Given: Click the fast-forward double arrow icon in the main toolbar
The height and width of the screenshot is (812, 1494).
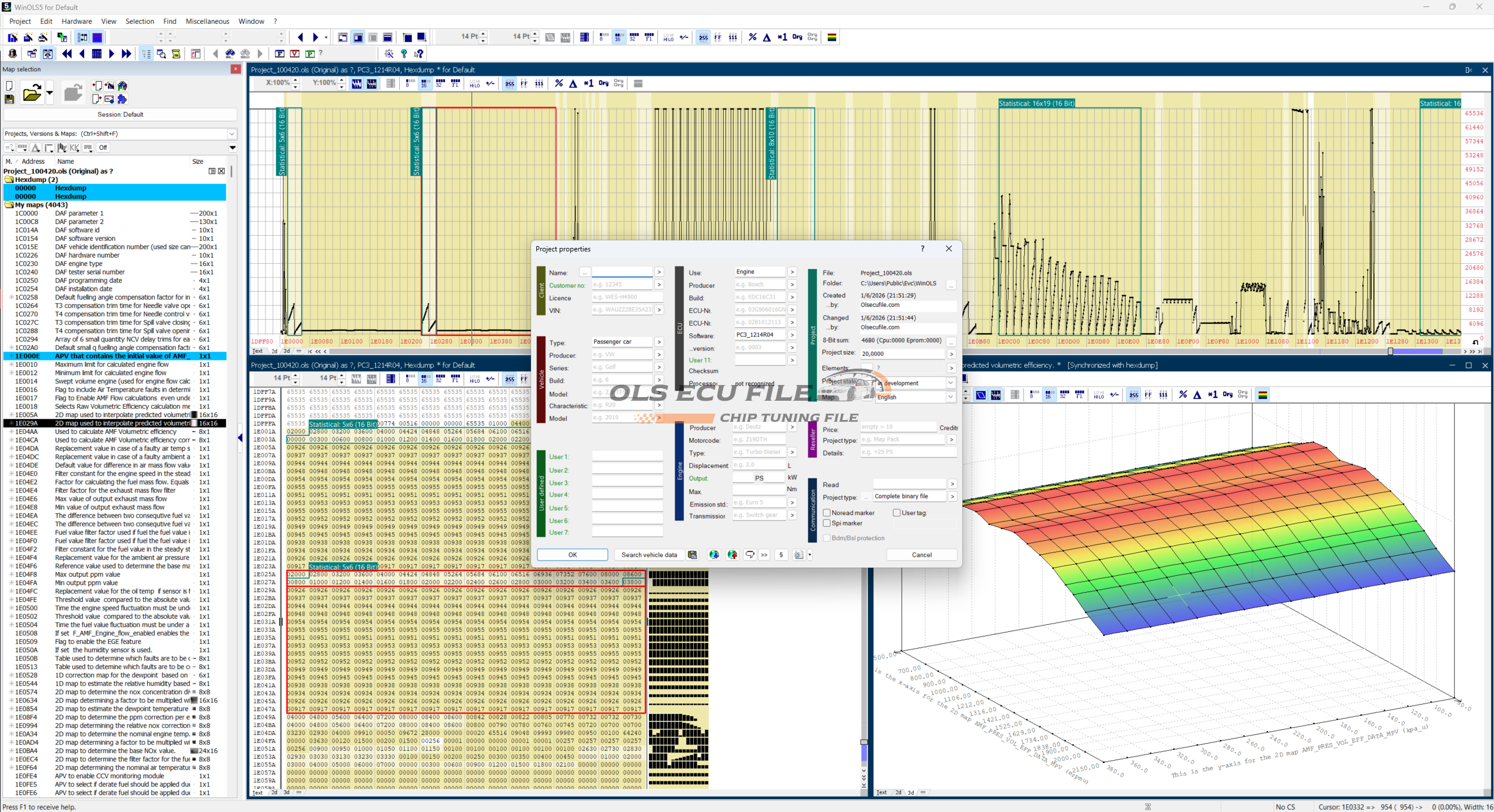Looking at the screenshot, I should coord(127,54).
